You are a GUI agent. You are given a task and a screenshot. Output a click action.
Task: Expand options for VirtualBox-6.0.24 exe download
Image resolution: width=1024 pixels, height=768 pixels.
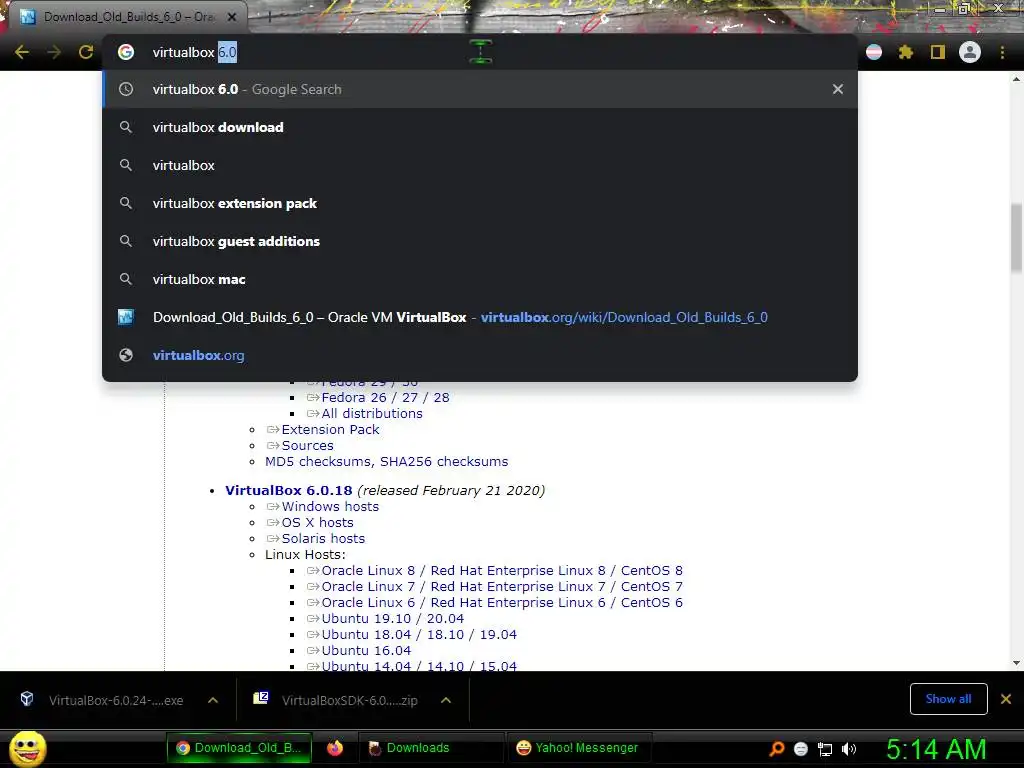pos(213,700)
